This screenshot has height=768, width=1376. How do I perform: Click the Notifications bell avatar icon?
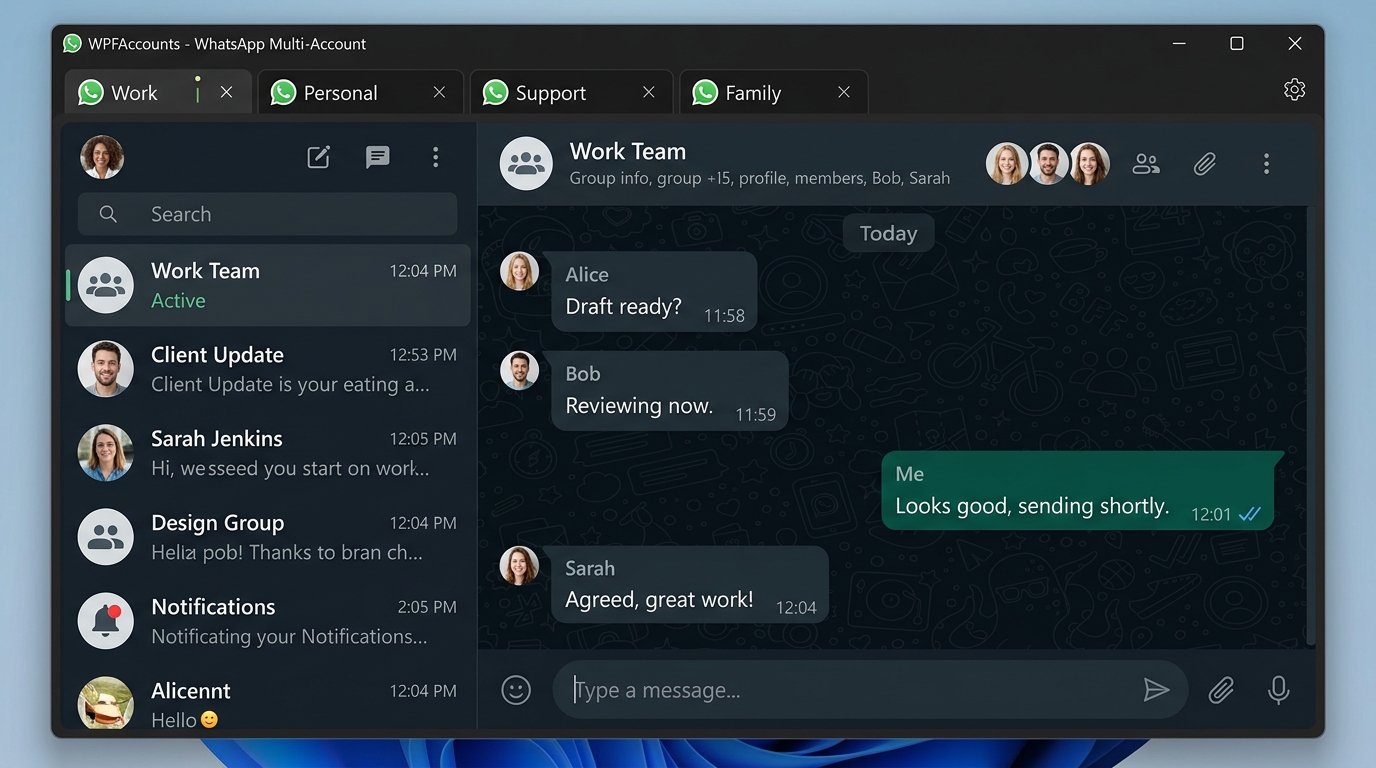click(x=106, y=621)
